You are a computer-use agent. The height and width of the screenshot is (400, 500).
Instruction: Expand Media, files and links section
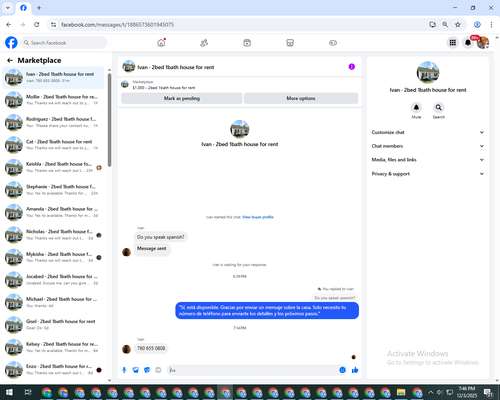pos(428,160)
